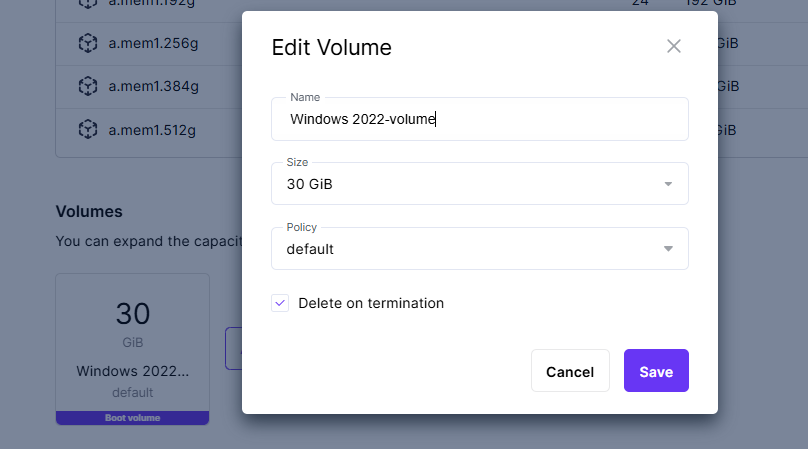Close the Edit Volume dialog with X
Viewport: 808px width, 449px height.
pyautogui.click(x=674, y=46)
